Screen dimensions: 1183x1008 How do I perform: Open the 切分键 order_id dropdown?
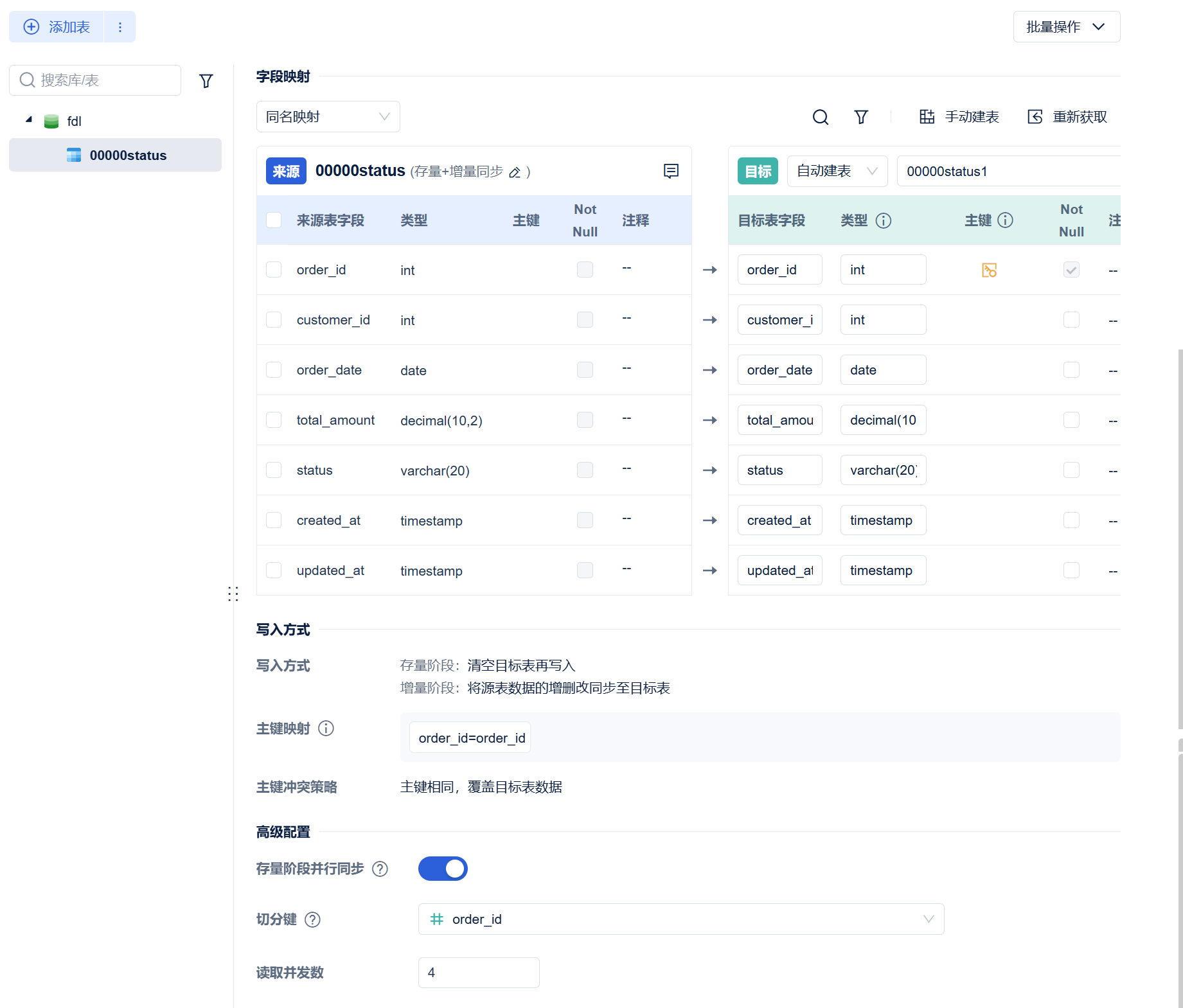[681, 919]
